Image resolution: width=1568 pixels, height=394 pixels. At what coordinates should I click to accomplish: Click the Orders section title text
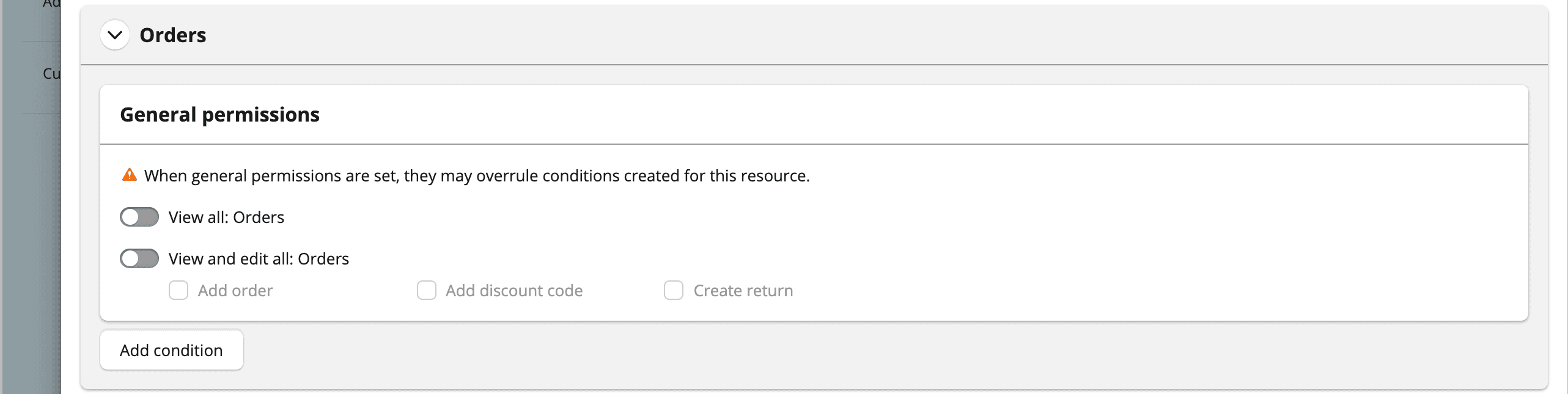click(x=173, y=35)
